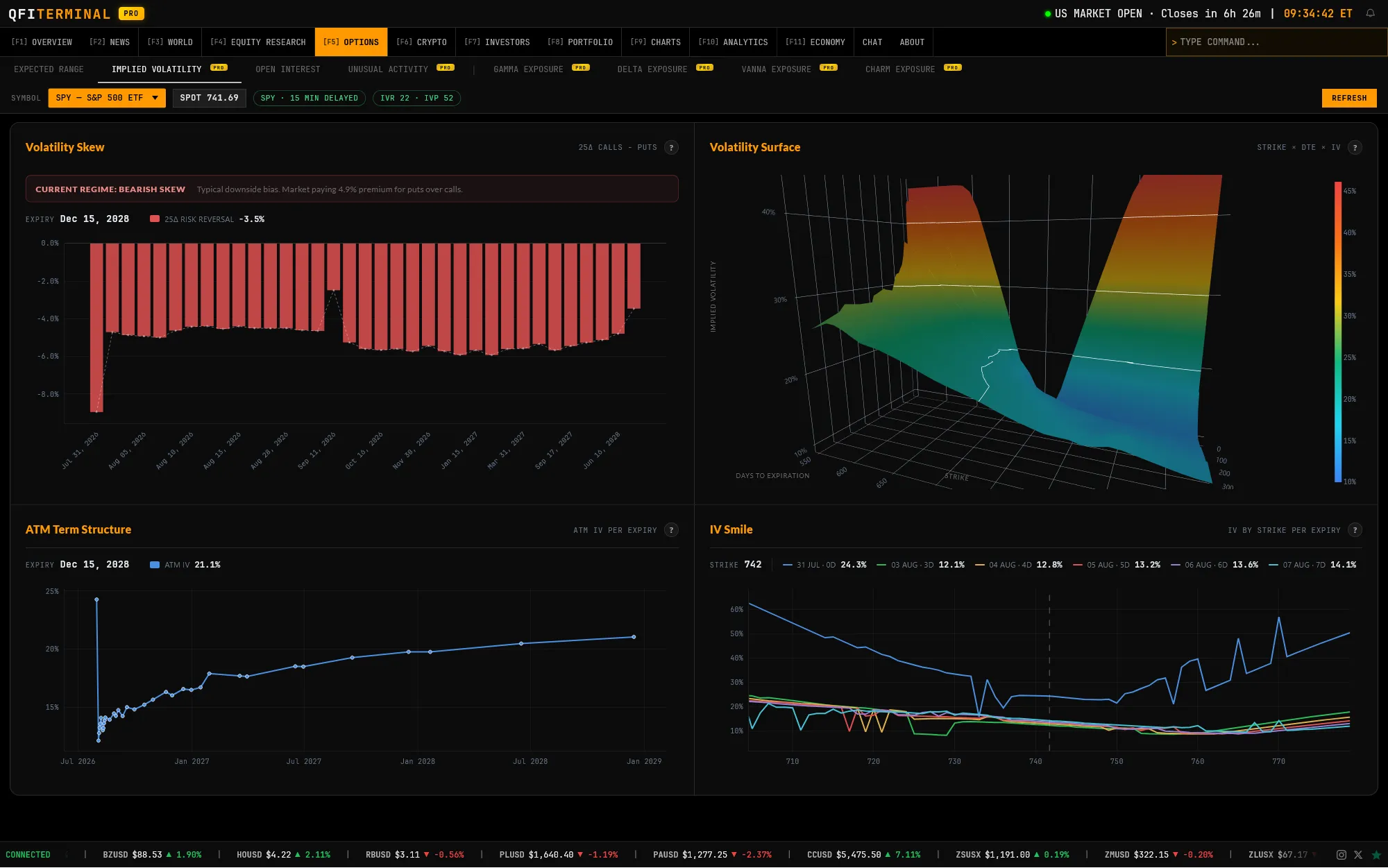The height and width of the screenshot is (868, 1388).
Task: Open the About menu item
Action: pos(912,42)
